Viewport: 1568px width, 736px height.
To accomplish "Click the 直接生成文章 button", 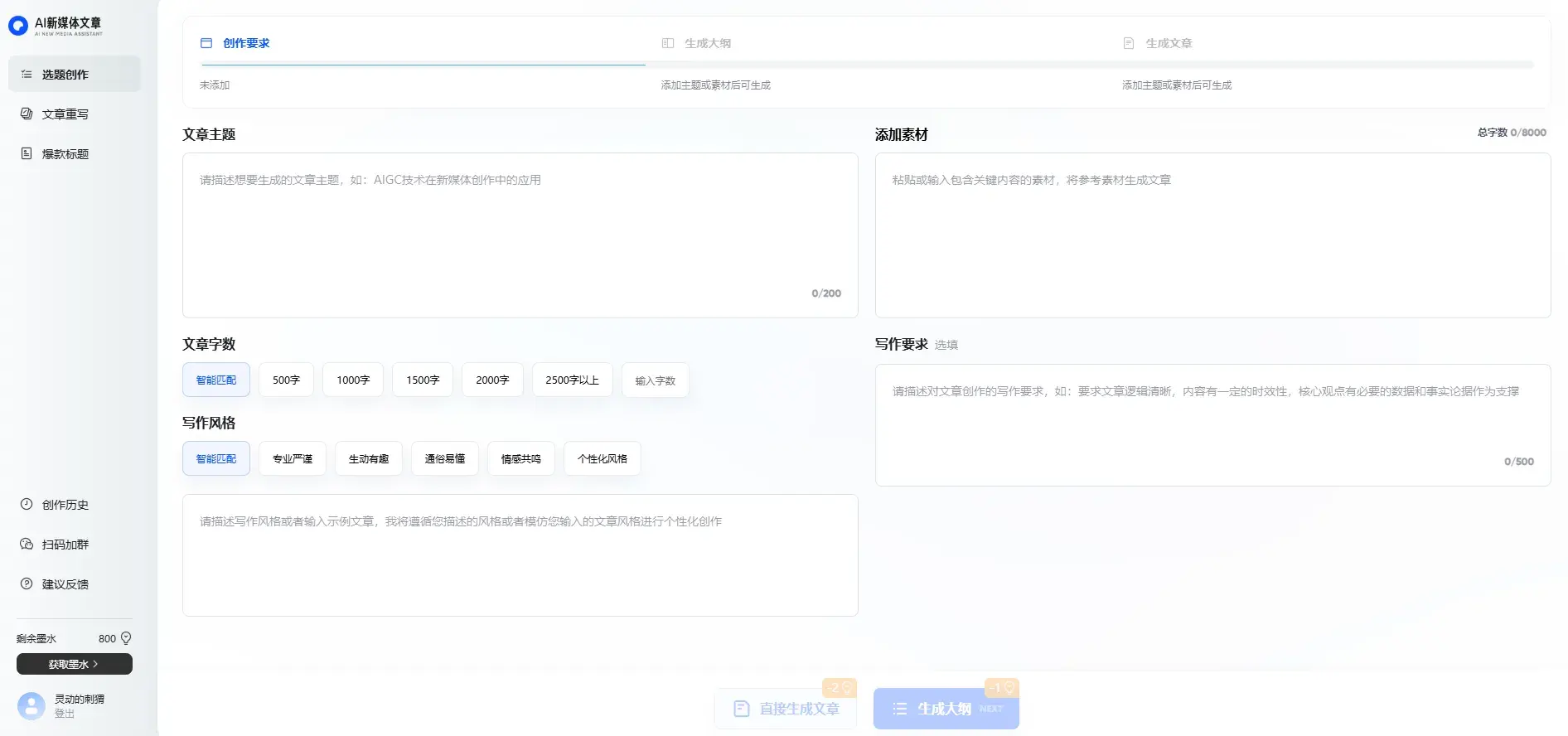I will [786, 709].
